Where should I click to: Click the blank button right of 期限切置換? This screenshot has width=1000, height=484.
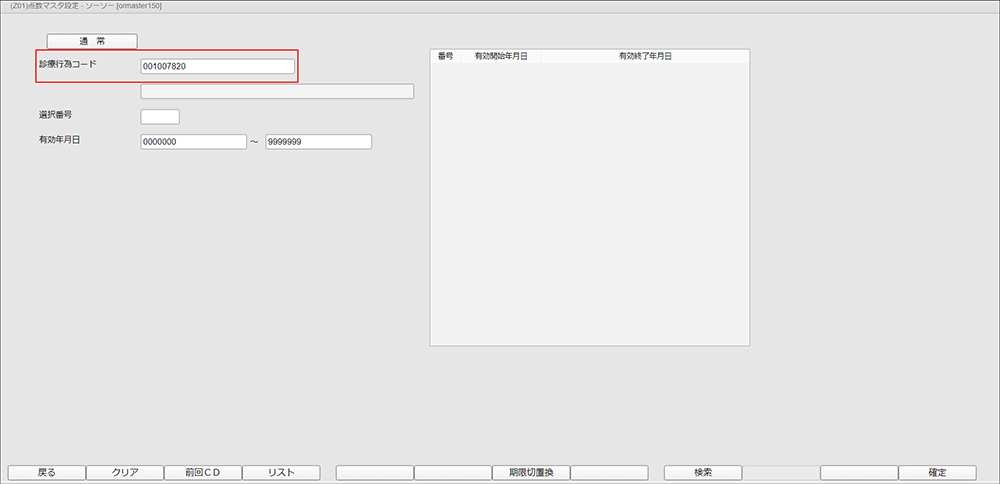(x=609, y=472)
